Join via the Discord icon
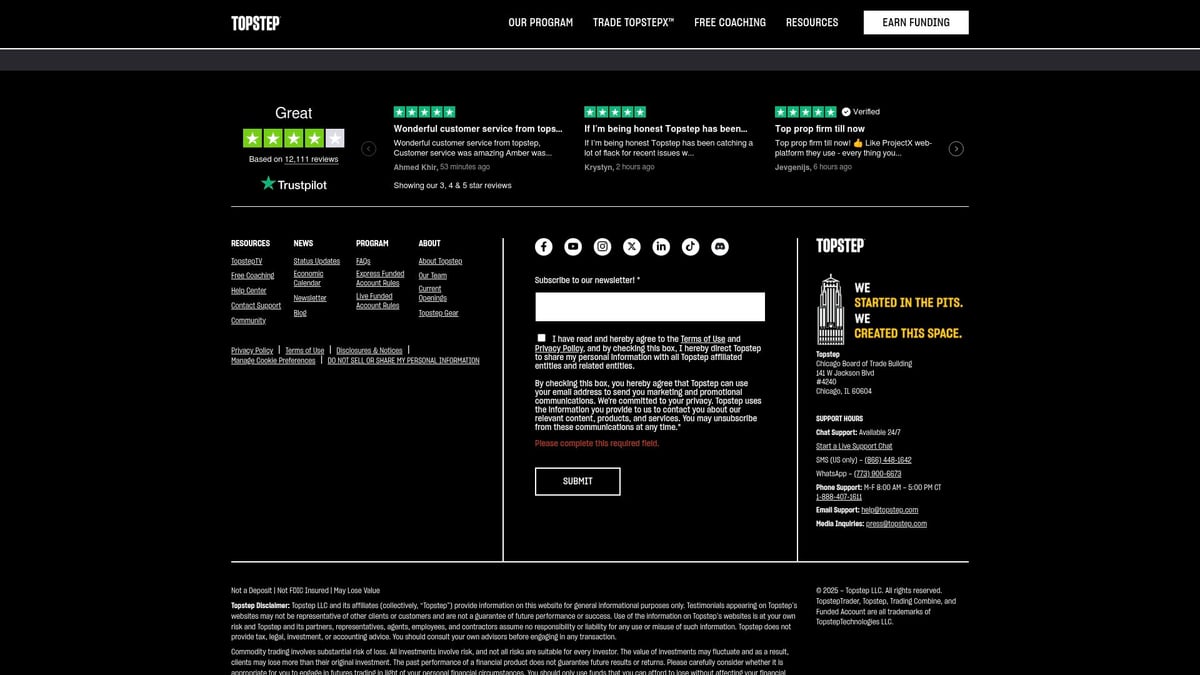Image resolution: width=1200 pixels, height=675 pixels. point(720,247)
